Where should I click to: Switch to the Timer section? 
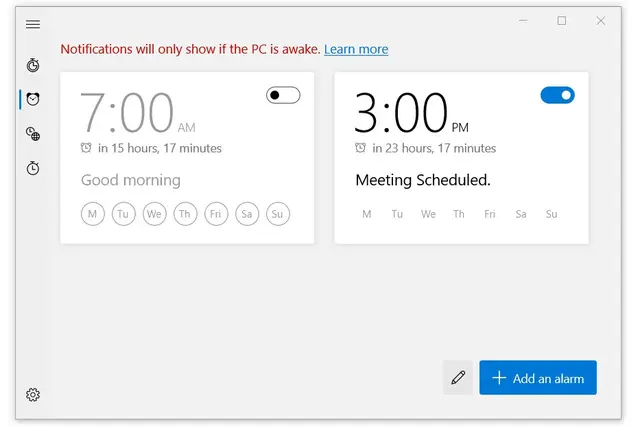pyautogui.click(x=33, y=65)
